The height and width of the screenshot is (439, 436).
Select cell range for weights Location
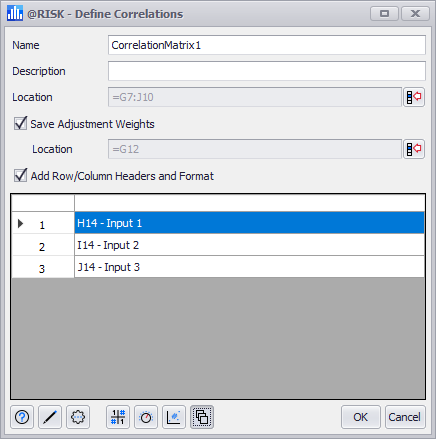[414, 149]
